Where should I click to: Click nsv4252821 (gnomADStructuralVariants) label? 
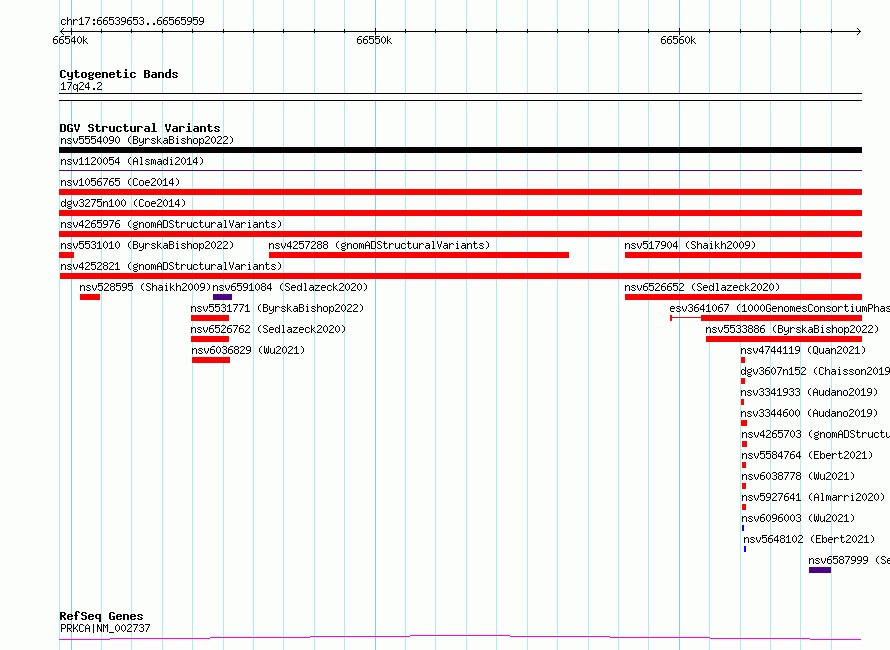coord(171,266)
